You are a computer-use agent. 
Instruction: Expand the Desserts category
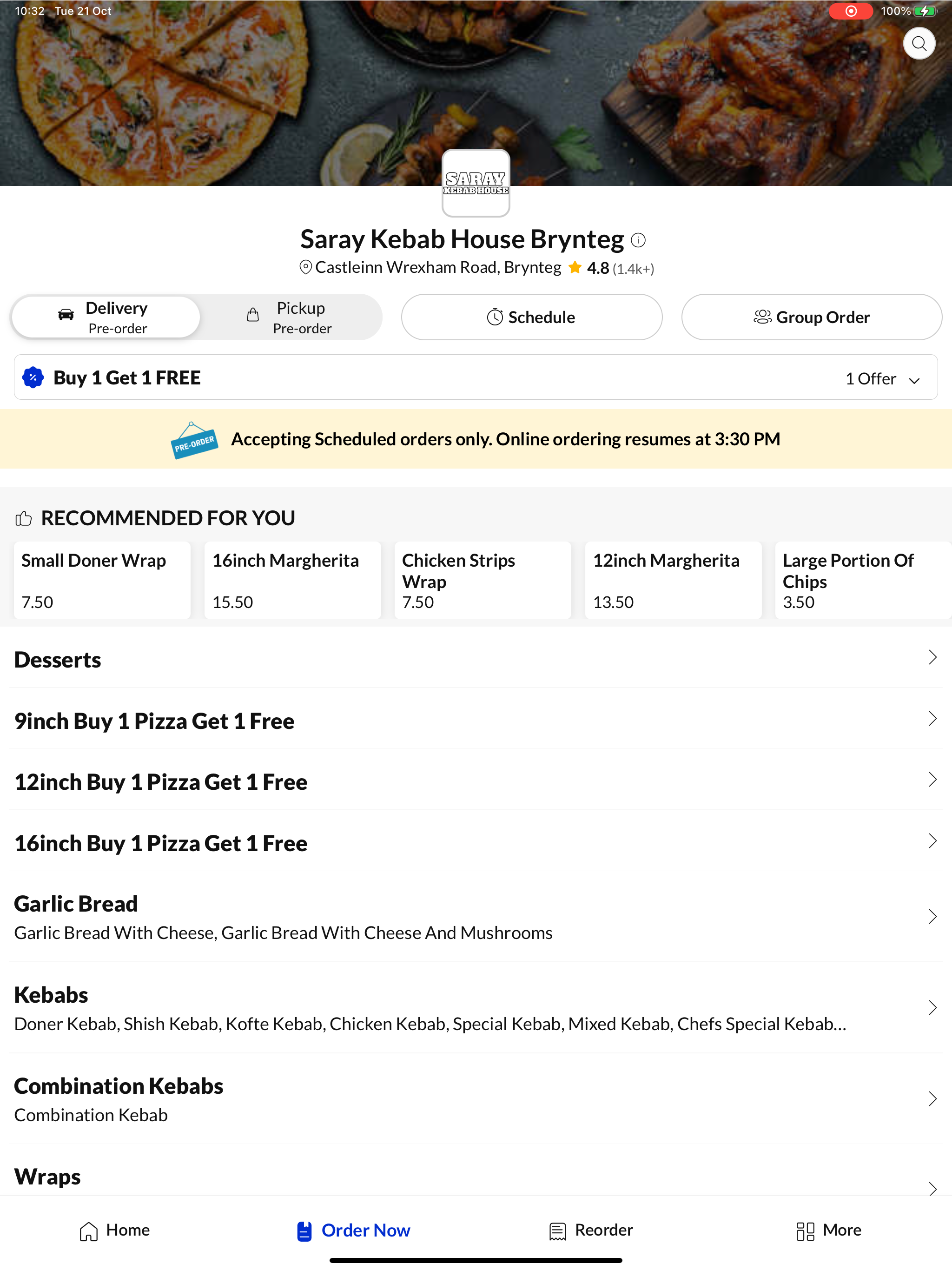(x=476, y=659)
